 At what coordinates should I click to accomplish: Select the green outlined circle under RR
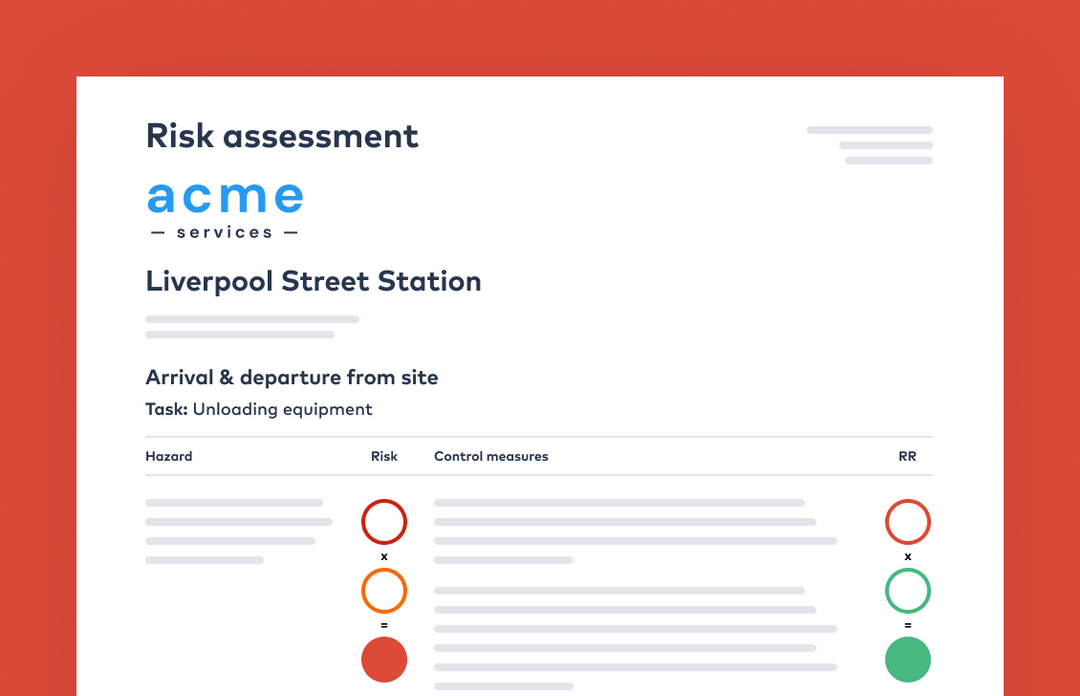pyautogui.click(x=908, y=591)
